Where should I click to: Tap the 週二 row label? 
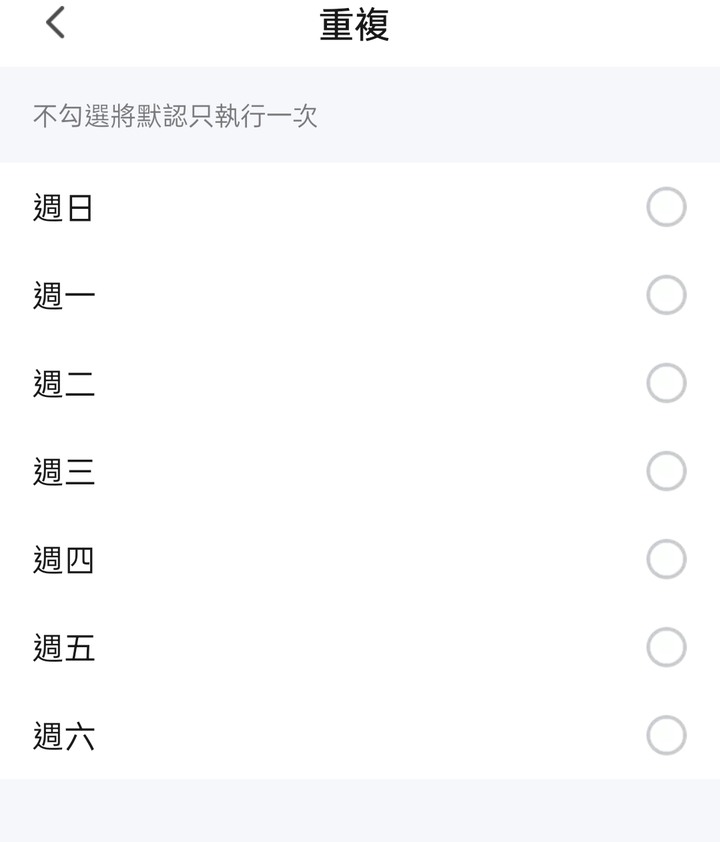coord(63,383)
